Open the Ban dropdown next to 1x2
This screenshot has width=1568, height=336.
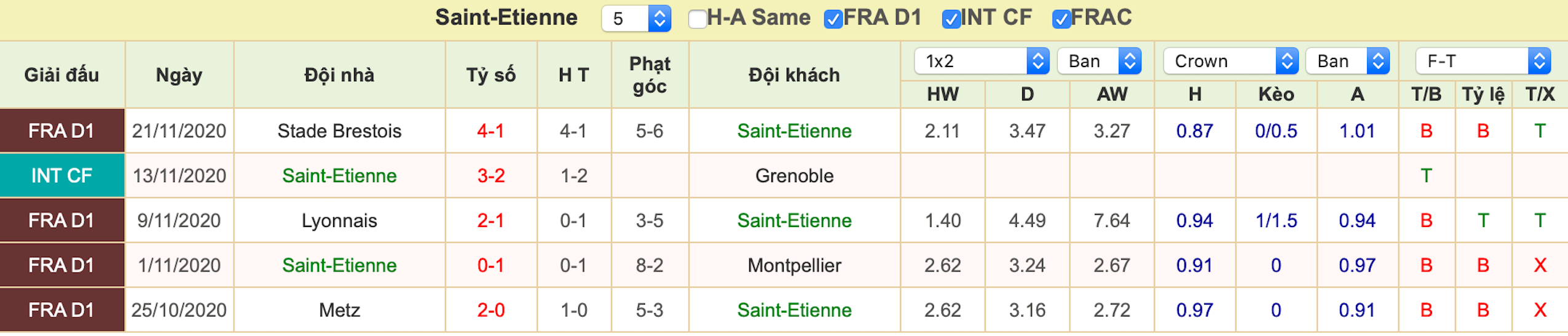(1099, 61)
